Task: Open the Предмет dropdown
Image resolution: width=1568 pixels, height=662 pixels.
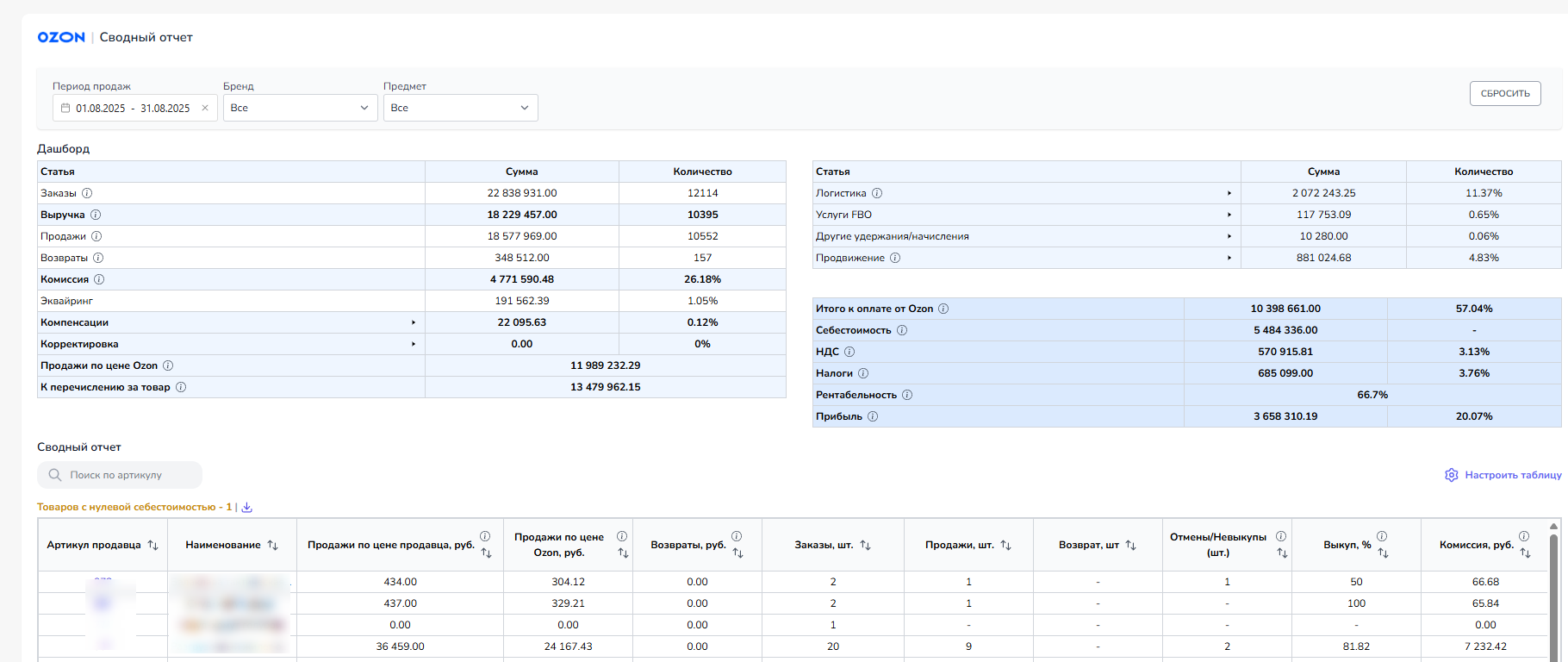Action: [460, 108]
